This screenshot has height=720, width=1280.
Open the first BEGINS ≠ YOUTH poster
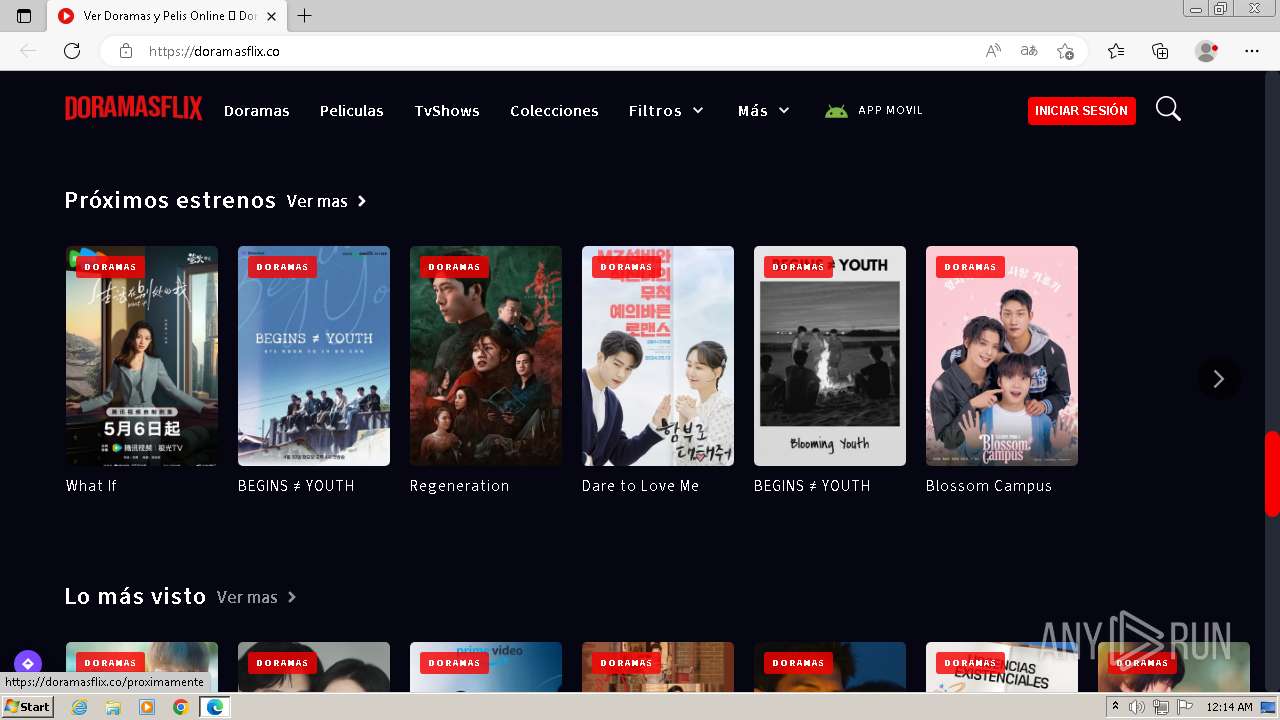[314, 356]
